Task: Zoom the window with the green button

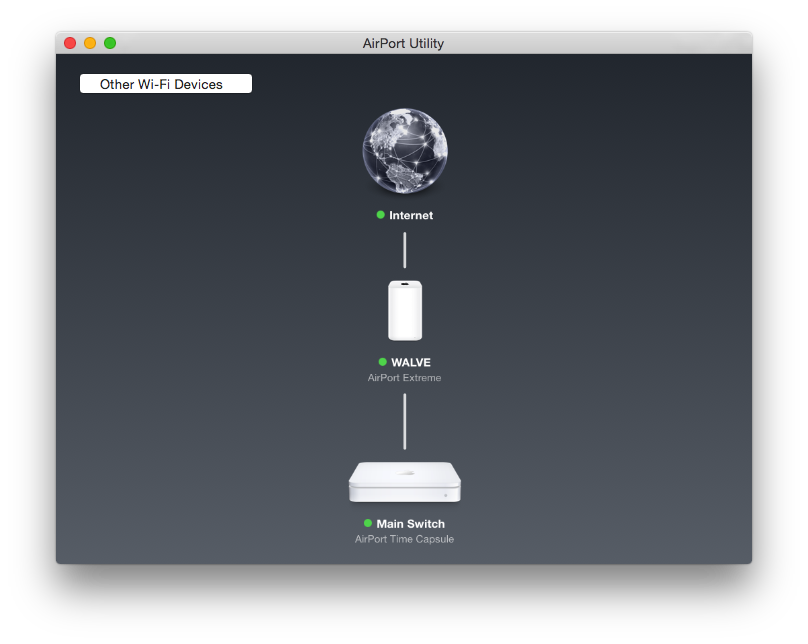Action: coord(110,43)
